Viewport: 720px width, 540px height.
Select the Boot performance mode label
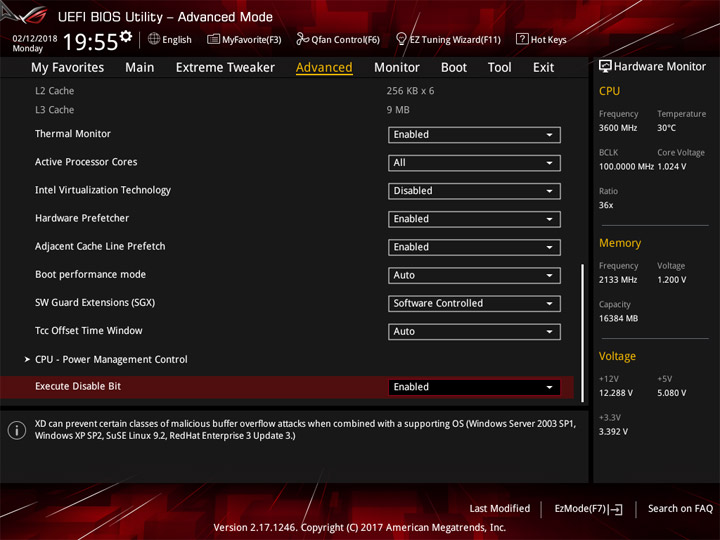90,274
